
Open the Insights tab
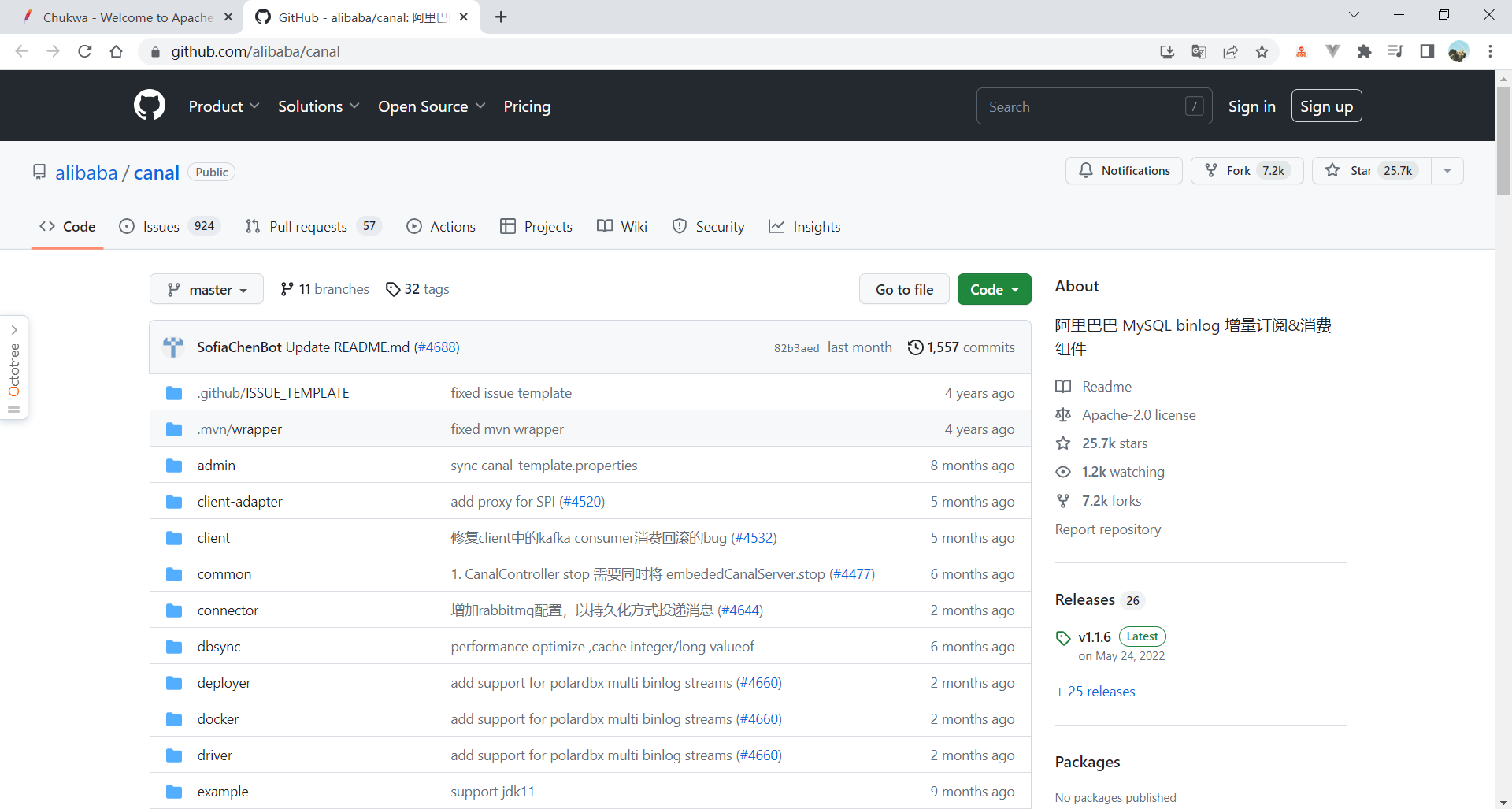[805, 227]
